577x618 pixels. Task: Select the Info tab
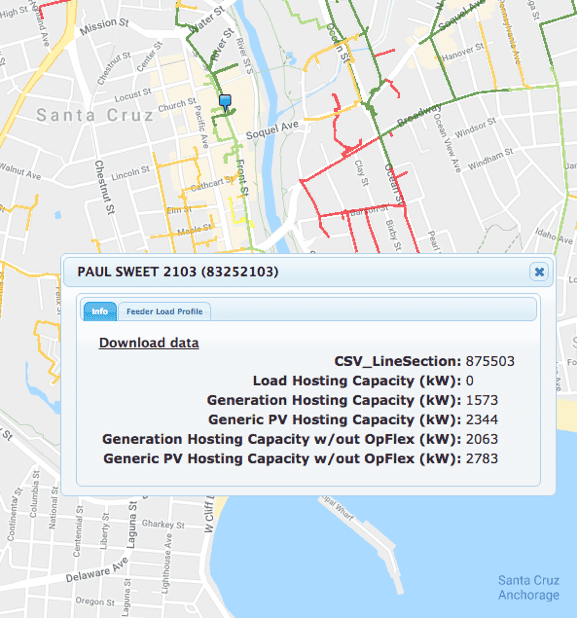tap(100, 311)
